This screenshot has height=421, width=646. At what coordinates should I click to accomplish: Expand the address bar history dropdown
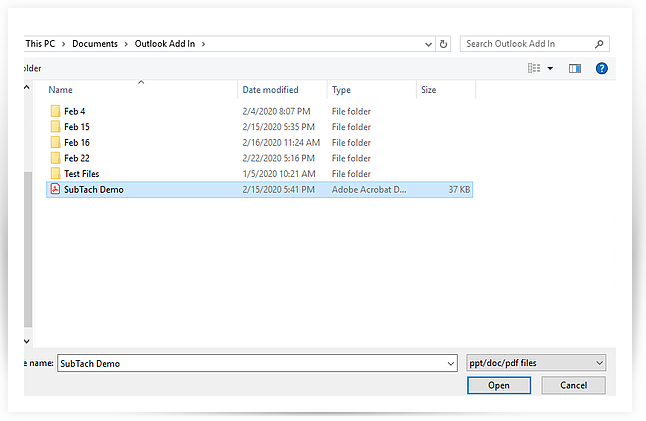point(428,44)
